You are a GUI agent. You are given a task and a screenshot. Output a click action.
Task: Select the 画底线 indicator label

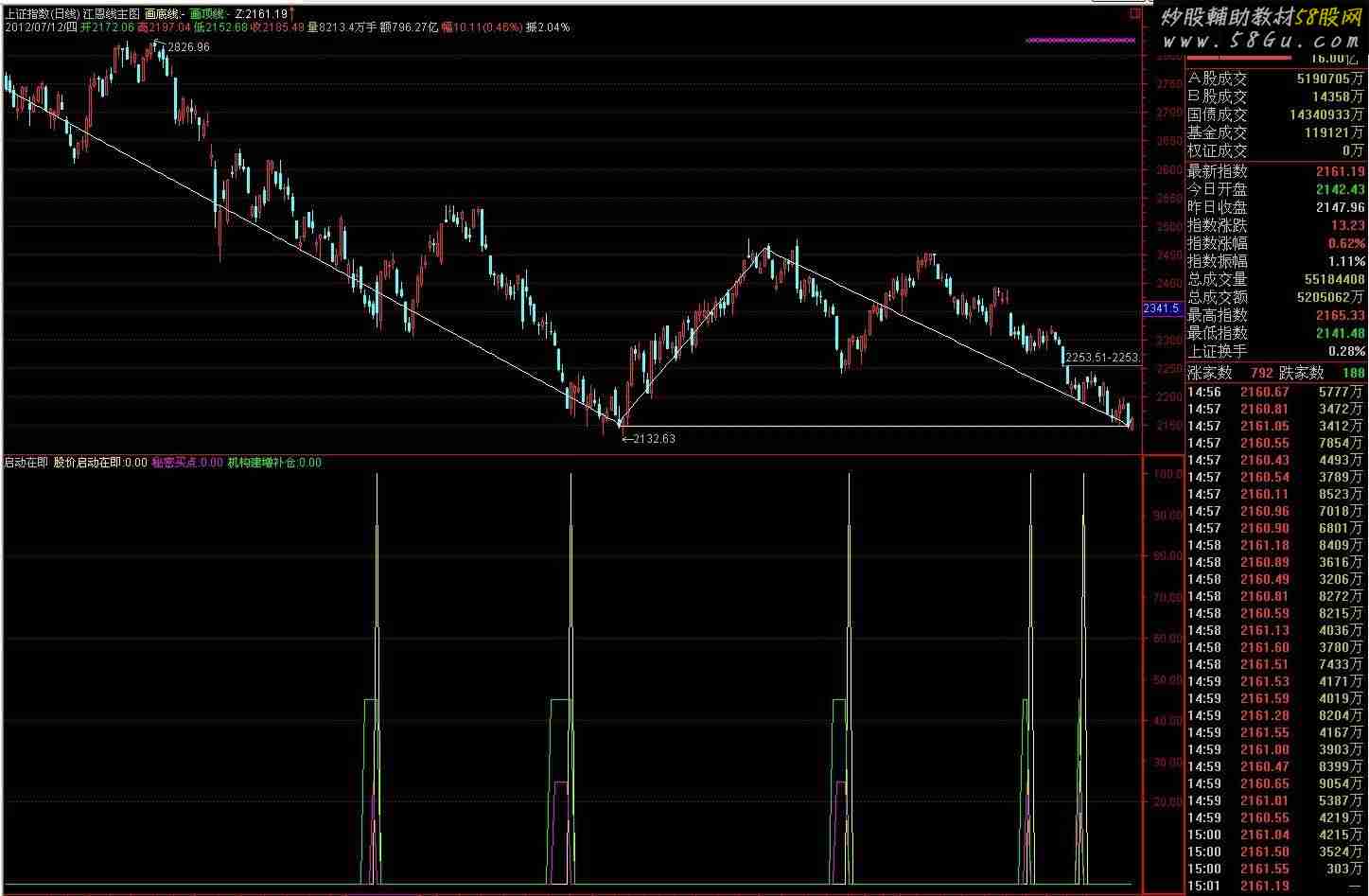[165, 14]
